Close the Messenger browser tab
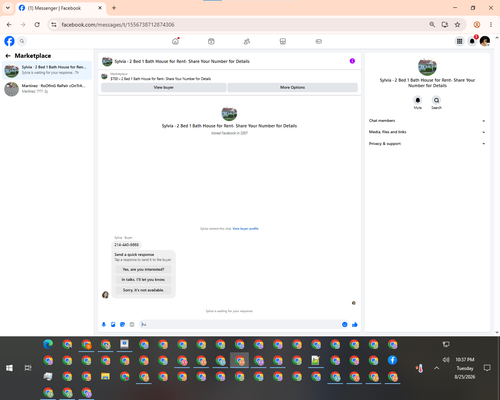500x400 pixels. click(100, 8)
